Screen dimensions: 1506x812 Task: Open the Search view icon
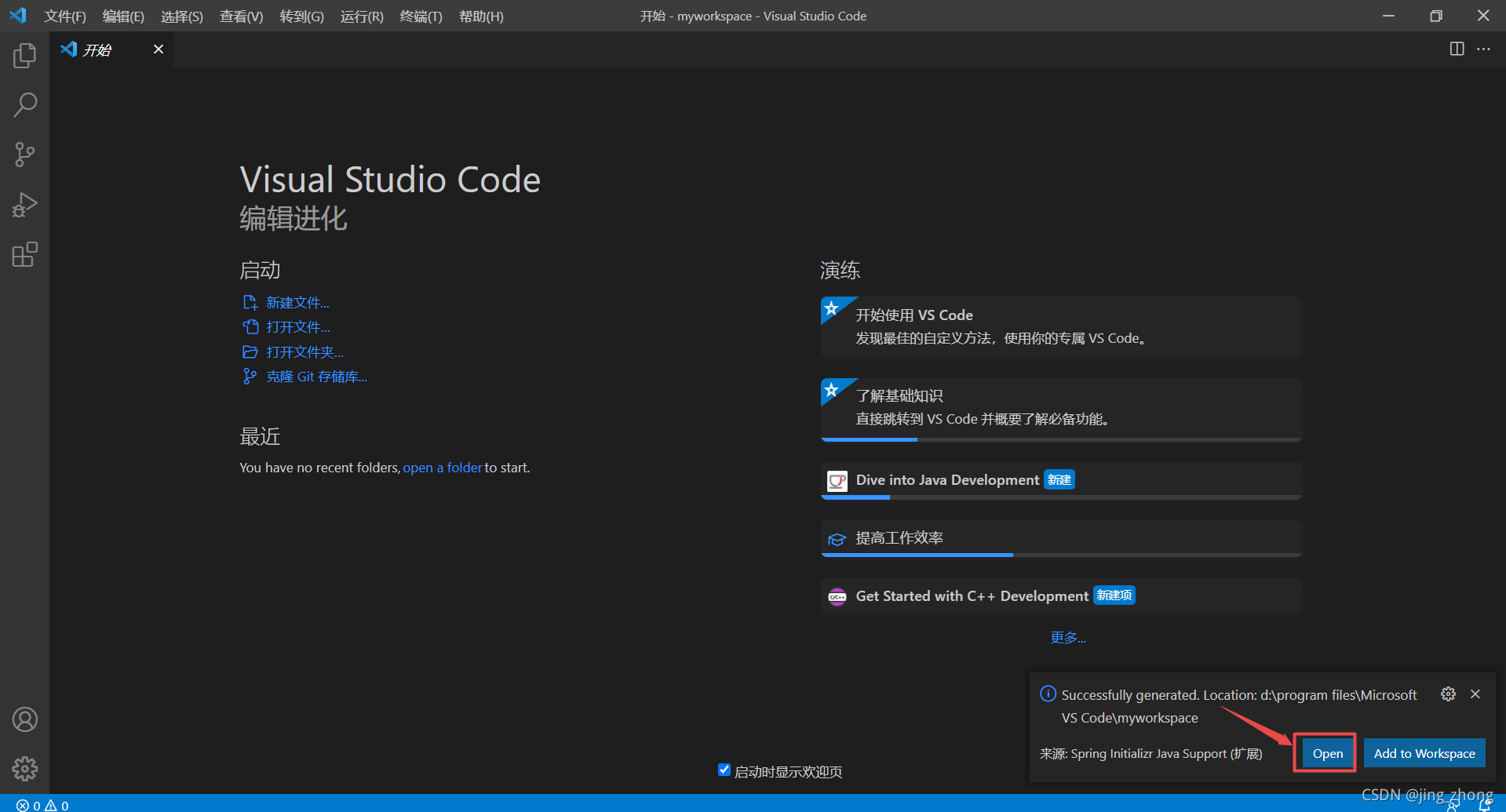pos(24,104)
